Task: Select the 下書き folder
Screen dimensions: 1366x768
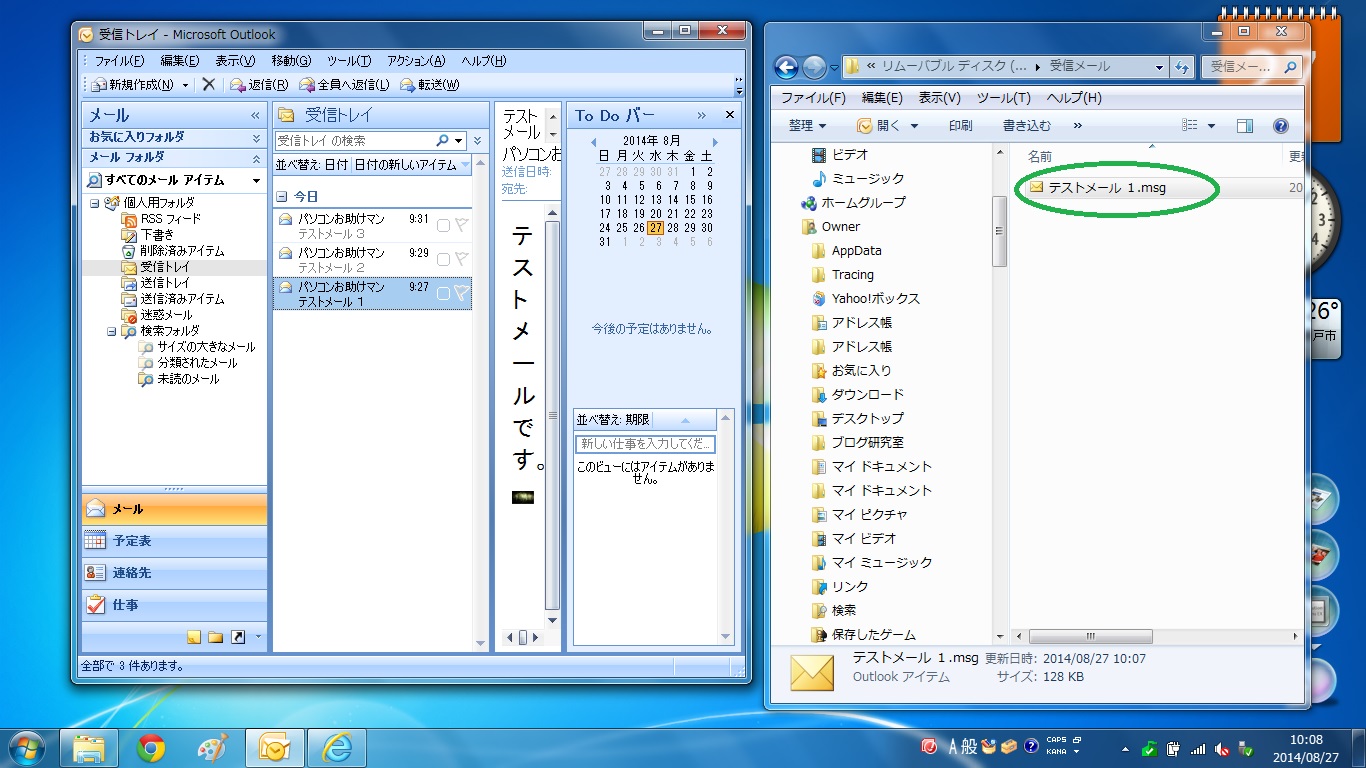Action: click(148, 235)
